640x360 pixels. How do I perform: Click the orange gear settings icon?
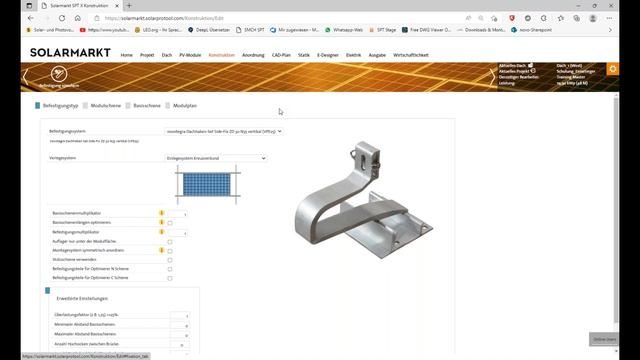tap(613, 69)
